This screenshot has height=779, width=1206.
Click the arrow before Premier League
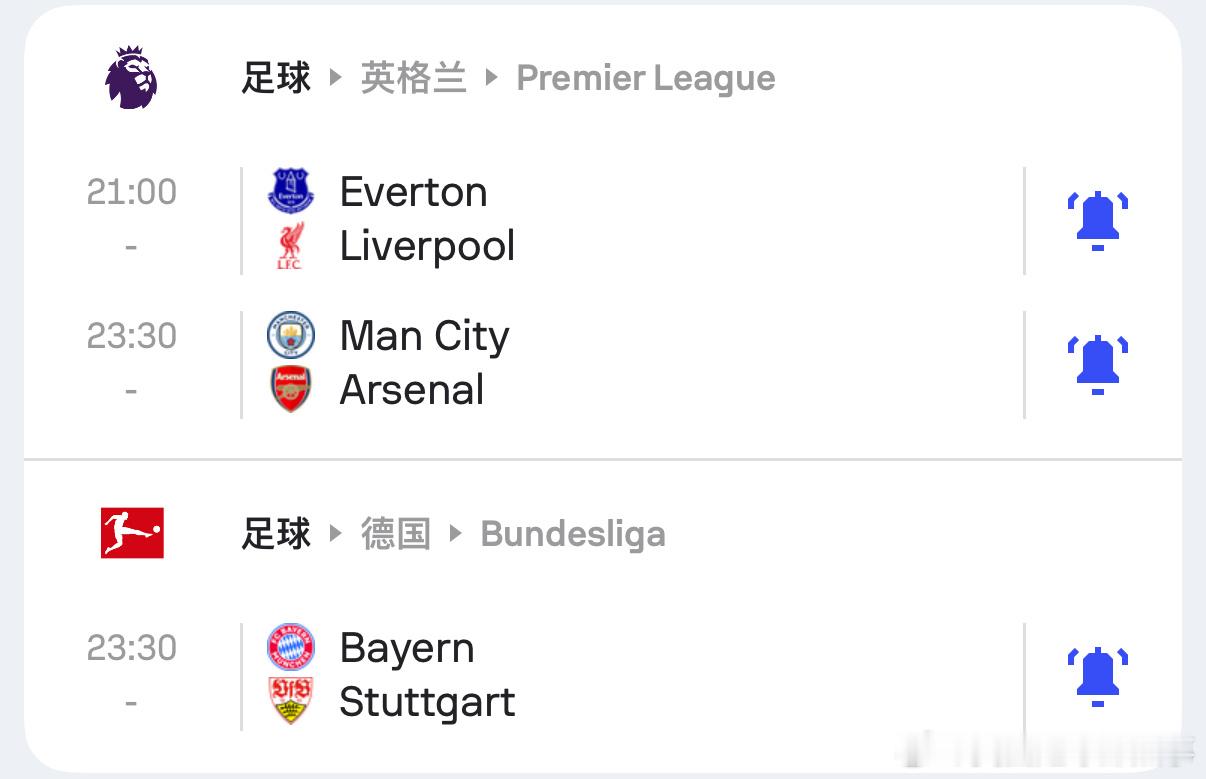[491, 77]
